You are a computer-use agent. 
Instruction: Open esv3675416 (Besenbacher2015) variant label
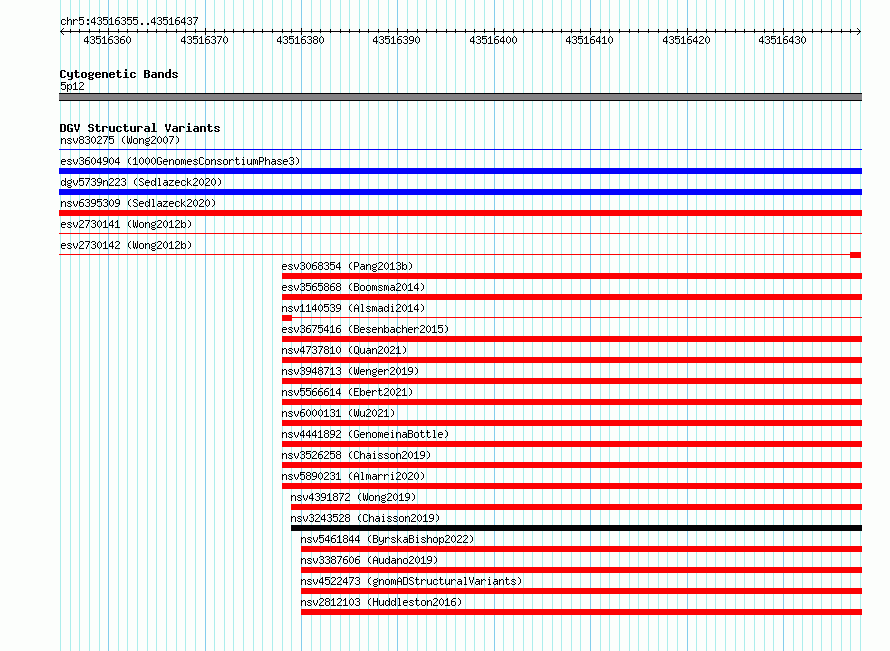coord(365,329)
